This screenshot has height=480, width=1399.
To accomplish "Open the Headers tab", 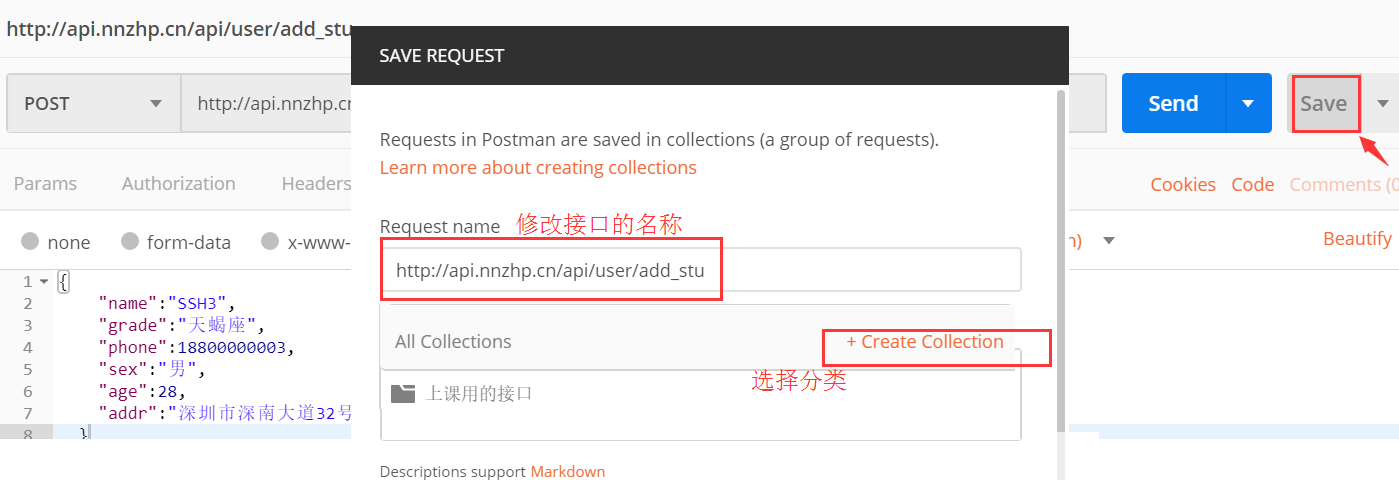I will tap(315, 183).
